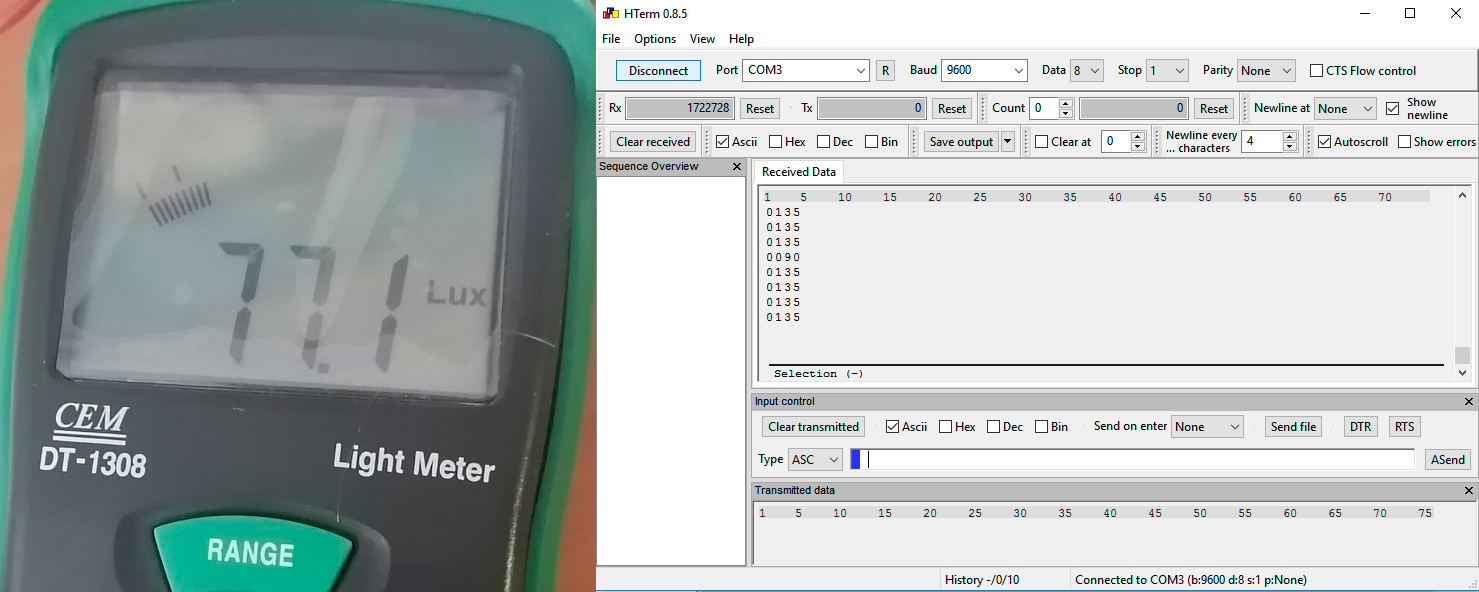Open the Save output dropdown arrow

(1007, 142)
